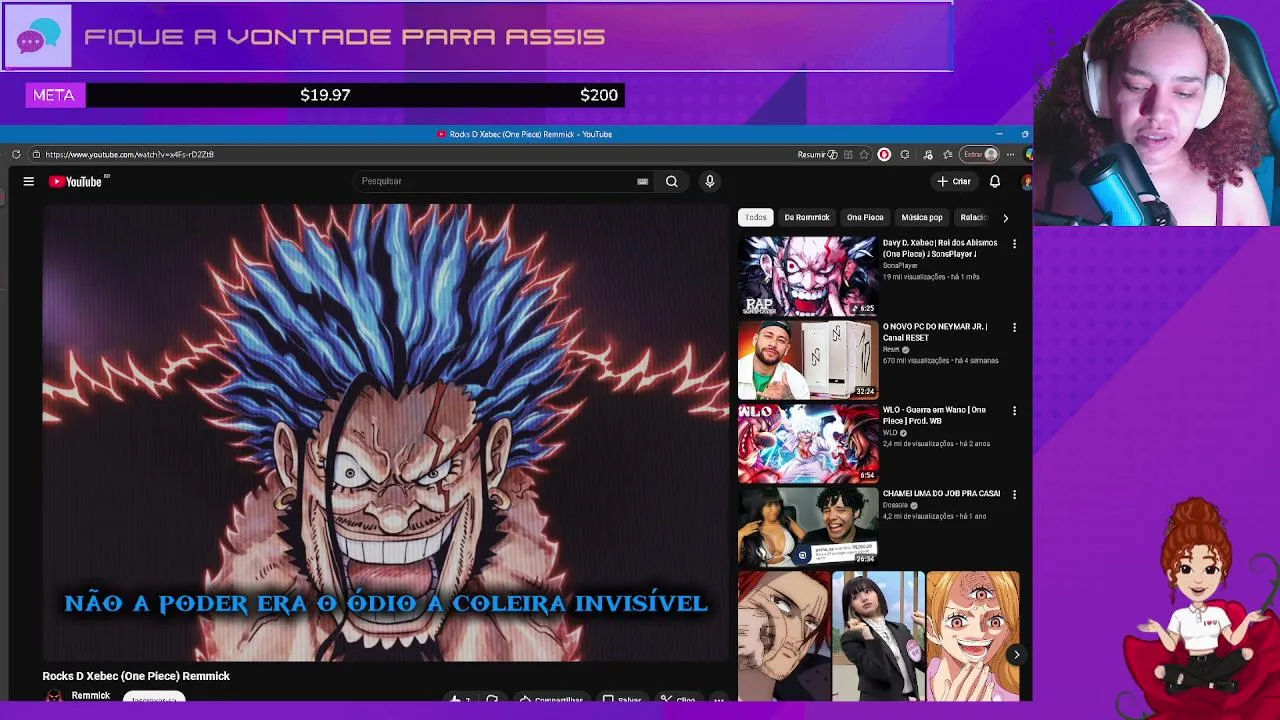The height and width of the screenshot is (720, 1280).
Task: Click the SonsPlayer channel name
Action: [900, 265]
